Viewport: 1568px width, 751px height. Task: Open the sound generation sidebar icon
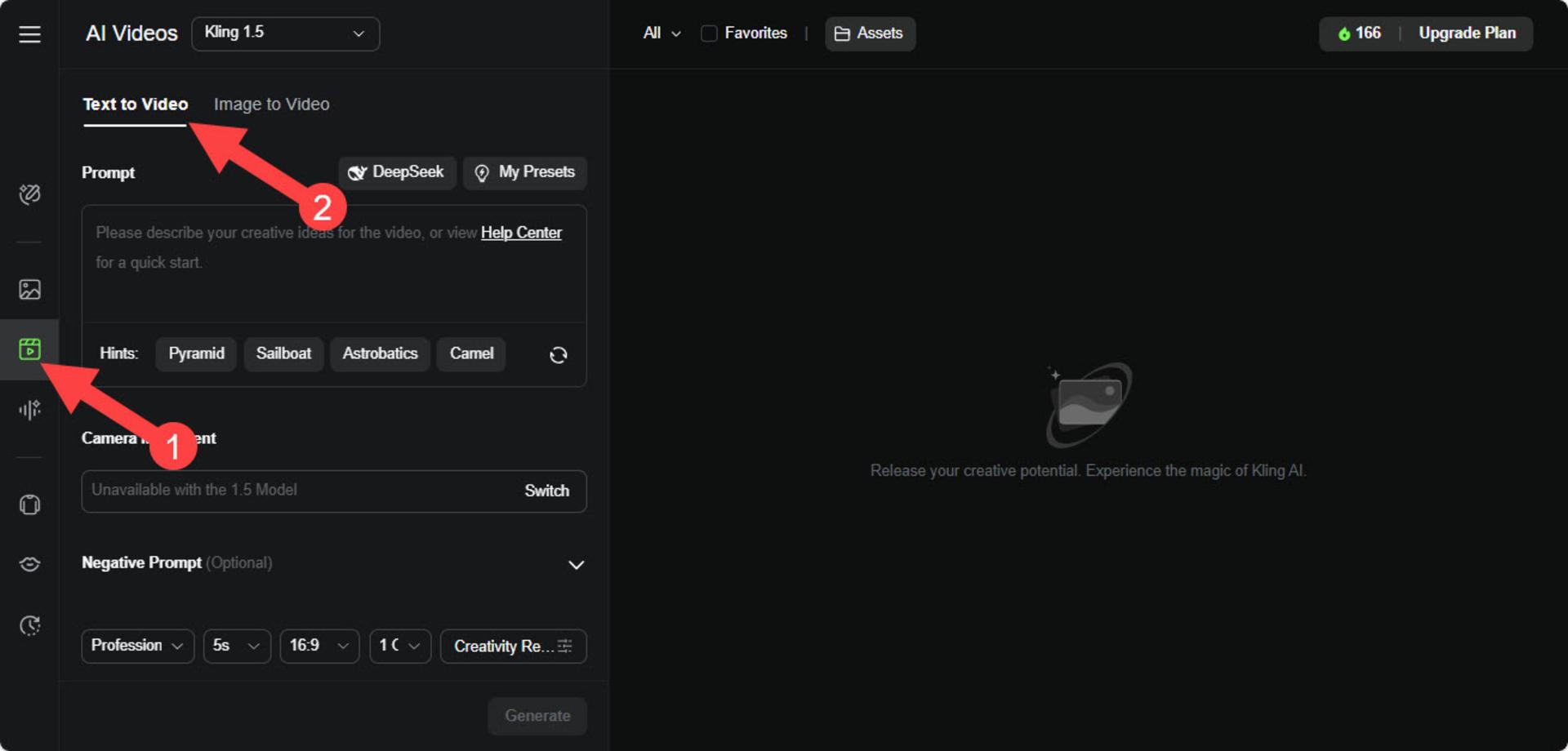pos(29,409)
